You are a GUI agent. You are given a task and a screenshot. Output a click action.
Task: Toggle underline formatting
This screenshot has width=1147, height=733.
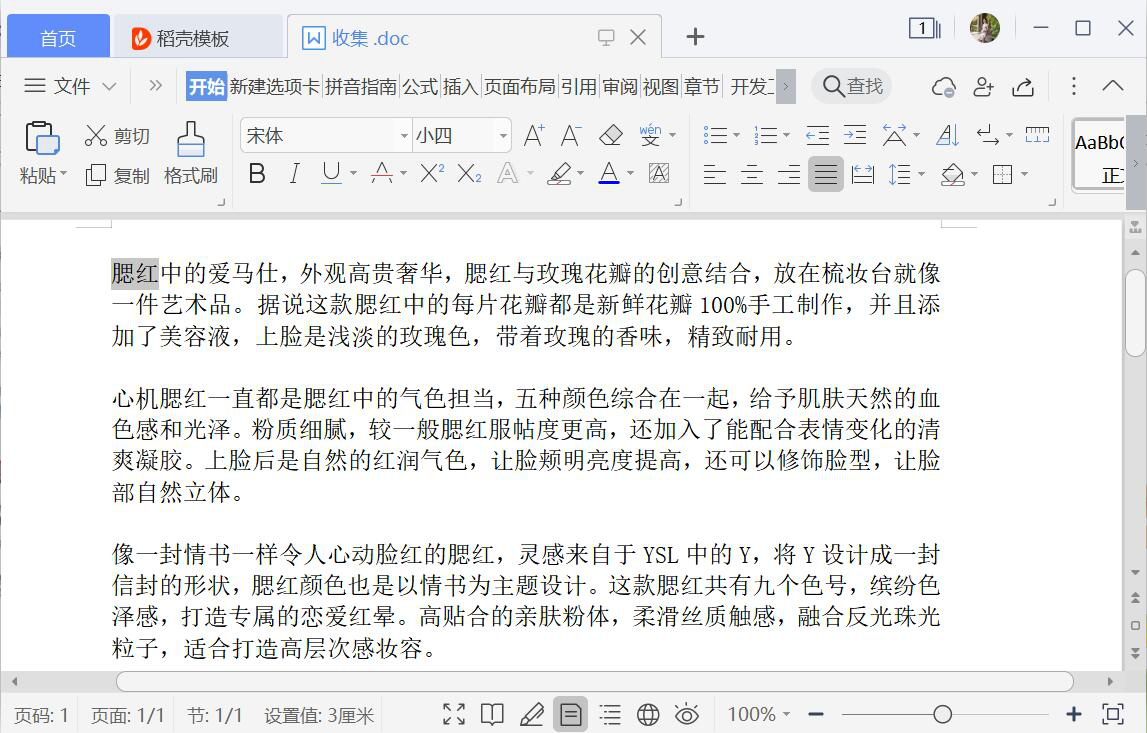pyautogui.click(x=331, y=173)
